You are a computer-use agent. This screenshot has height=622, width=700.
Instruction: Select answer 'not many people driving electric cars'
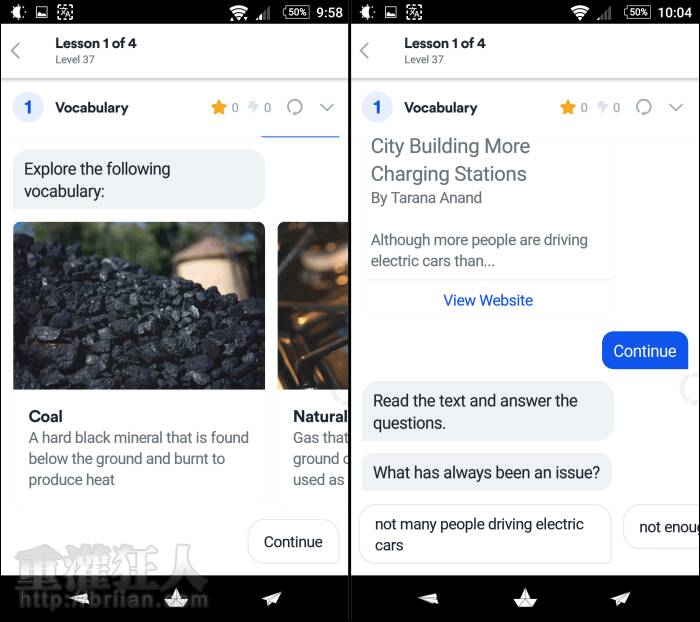485,534
